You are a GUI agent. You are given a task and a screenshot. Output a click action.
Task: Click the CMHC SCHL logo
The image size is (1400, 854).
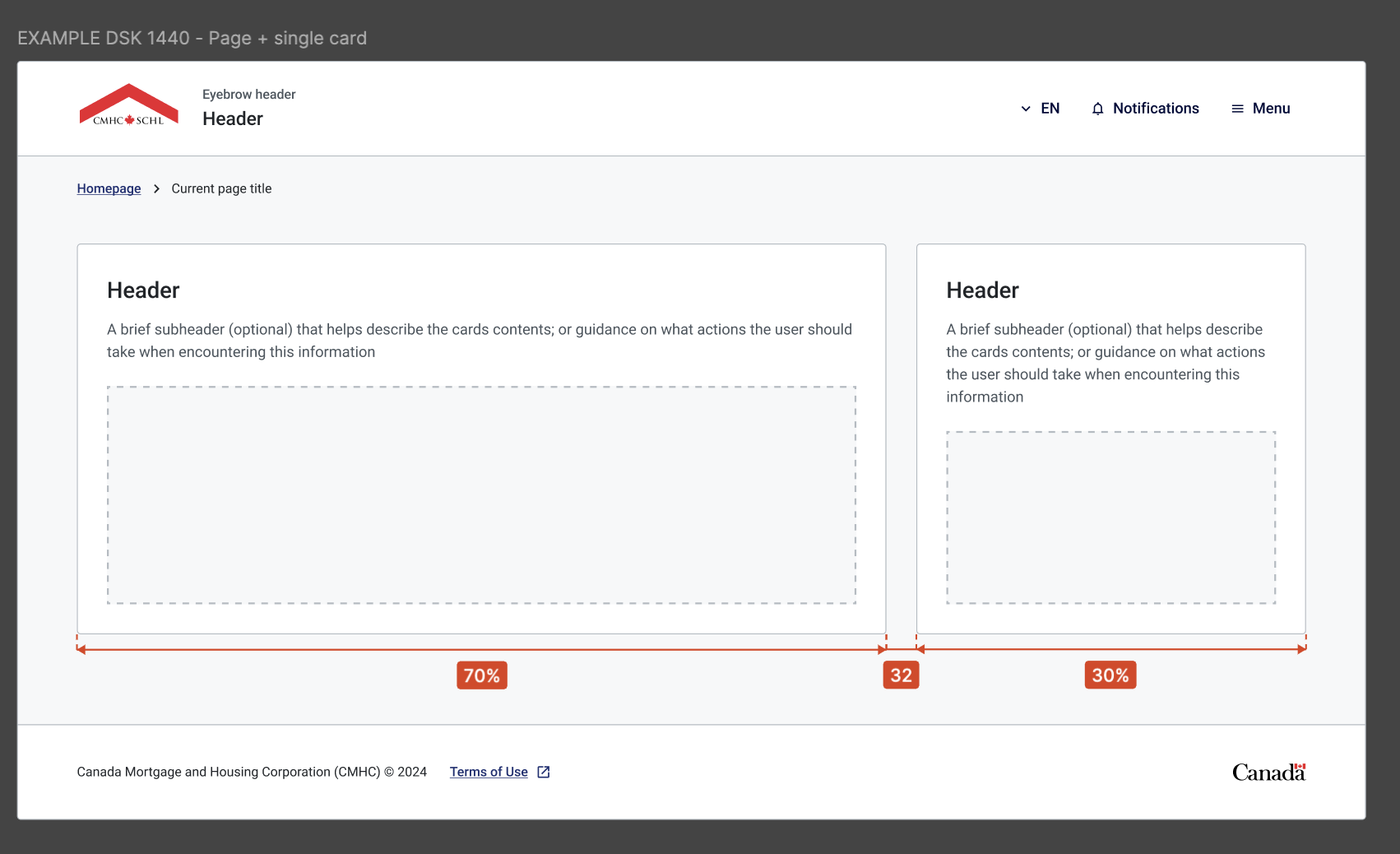coord(128,105)
